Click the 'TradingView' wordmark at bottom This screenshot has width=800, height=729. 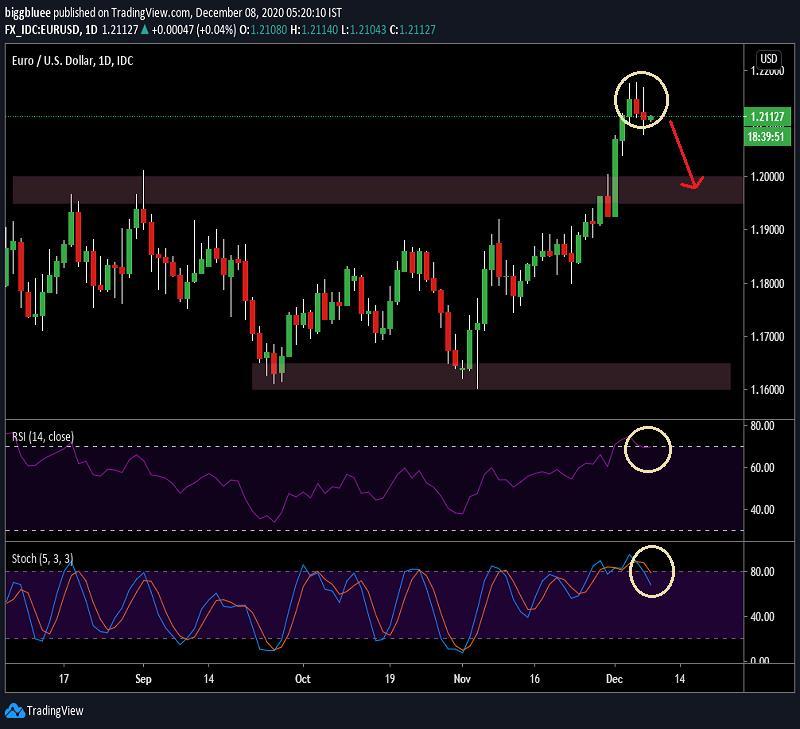[x=55, y=711]
